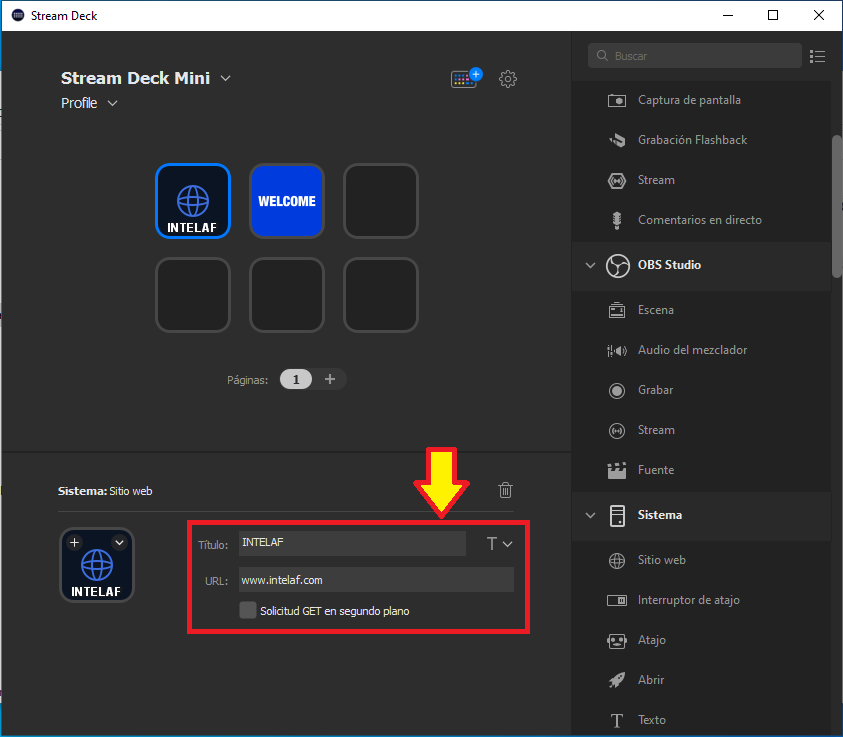Screen dimensions: 843x737
Task: Add a new page with plus button
Action: click(x=330, y=379)
